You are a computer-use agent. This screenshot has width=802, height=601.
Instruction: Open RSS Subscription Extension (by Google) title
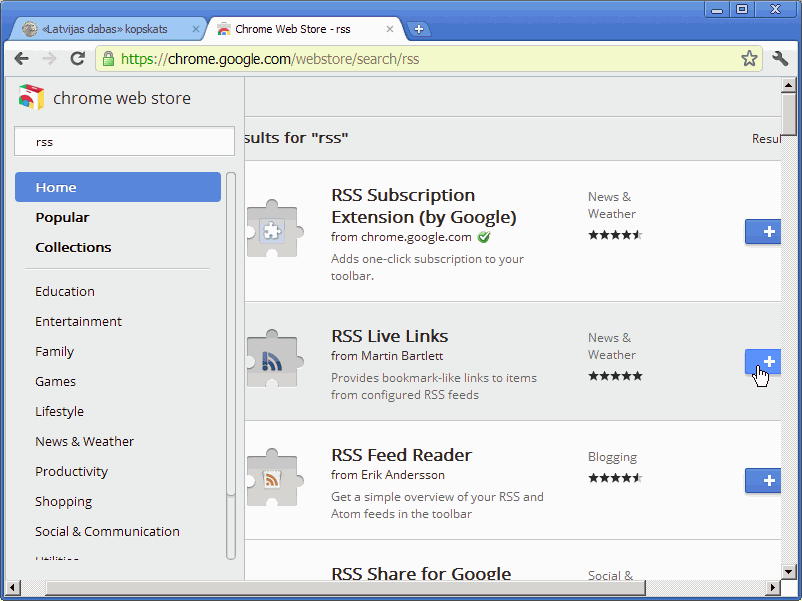point(424,206)
